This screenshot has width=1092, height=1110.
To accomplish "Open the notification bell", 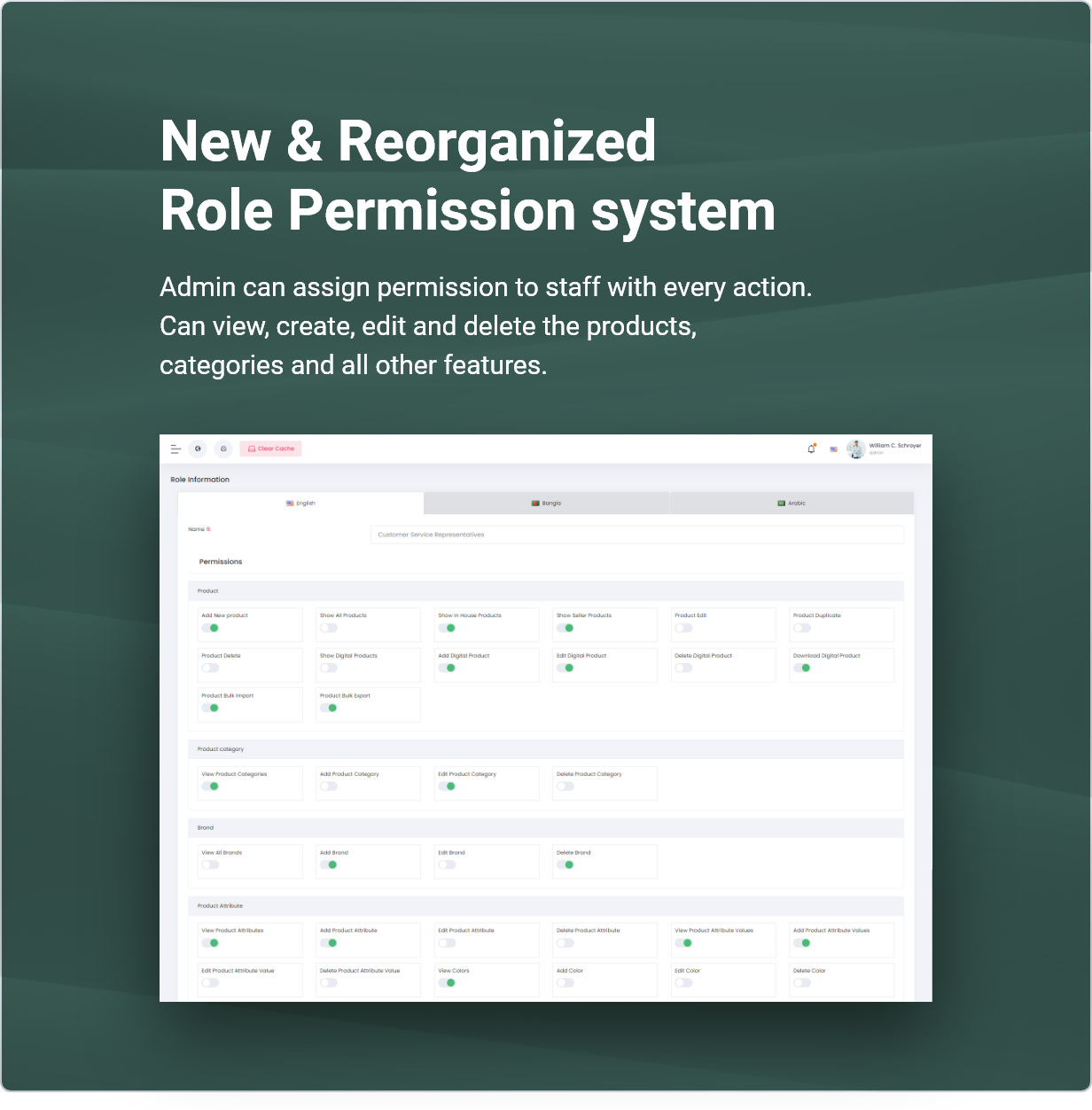I will coord(811,449).
